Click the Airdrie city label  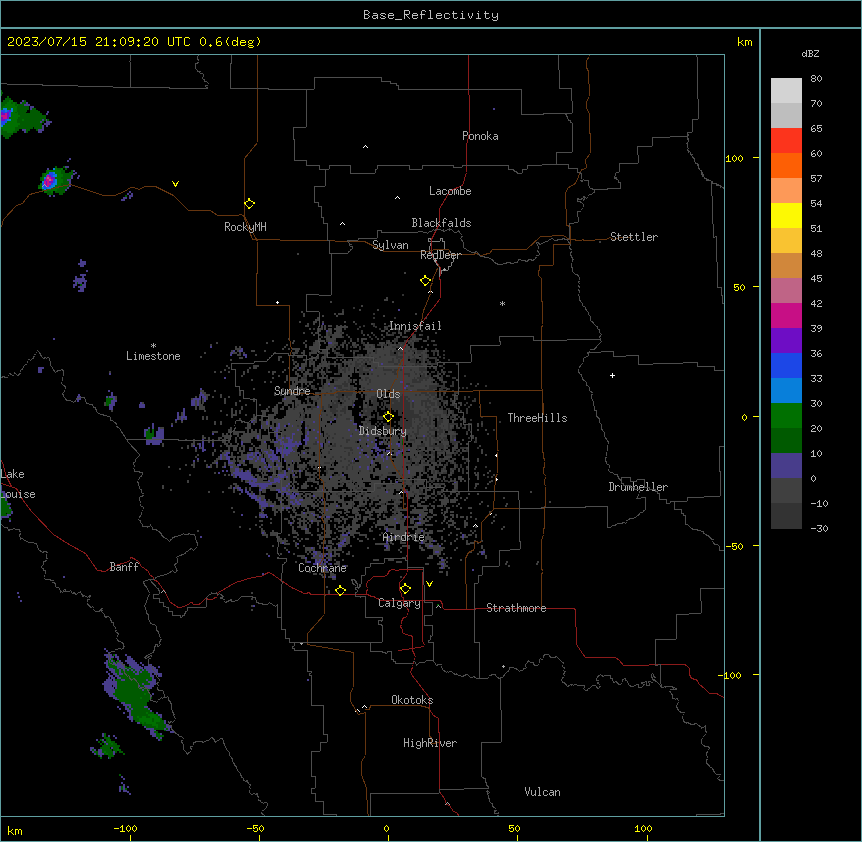coord(404,537)
